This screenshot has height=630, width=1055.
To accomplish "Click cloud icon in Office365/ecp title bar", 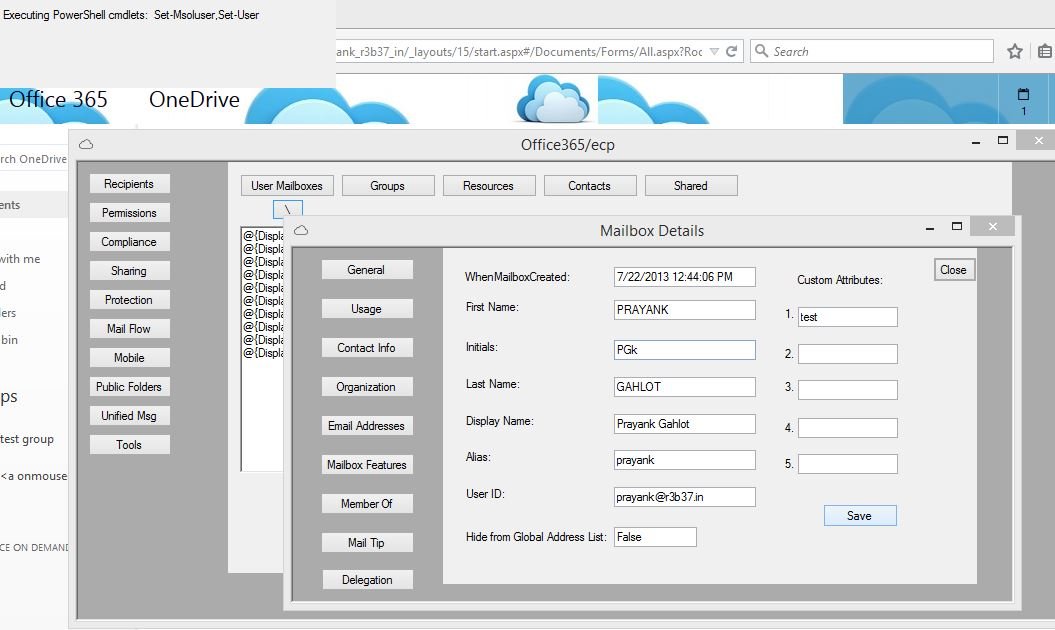I will click(x=86, y=144).
